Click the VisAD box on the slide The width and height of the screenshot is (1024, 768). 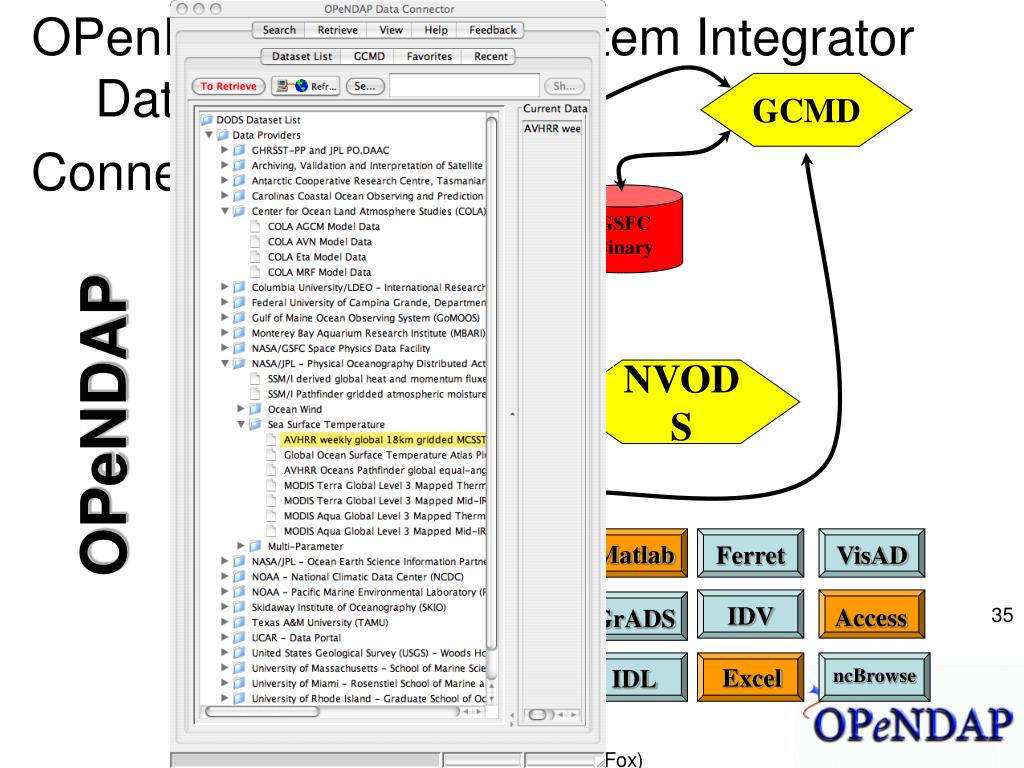[872, 554]
